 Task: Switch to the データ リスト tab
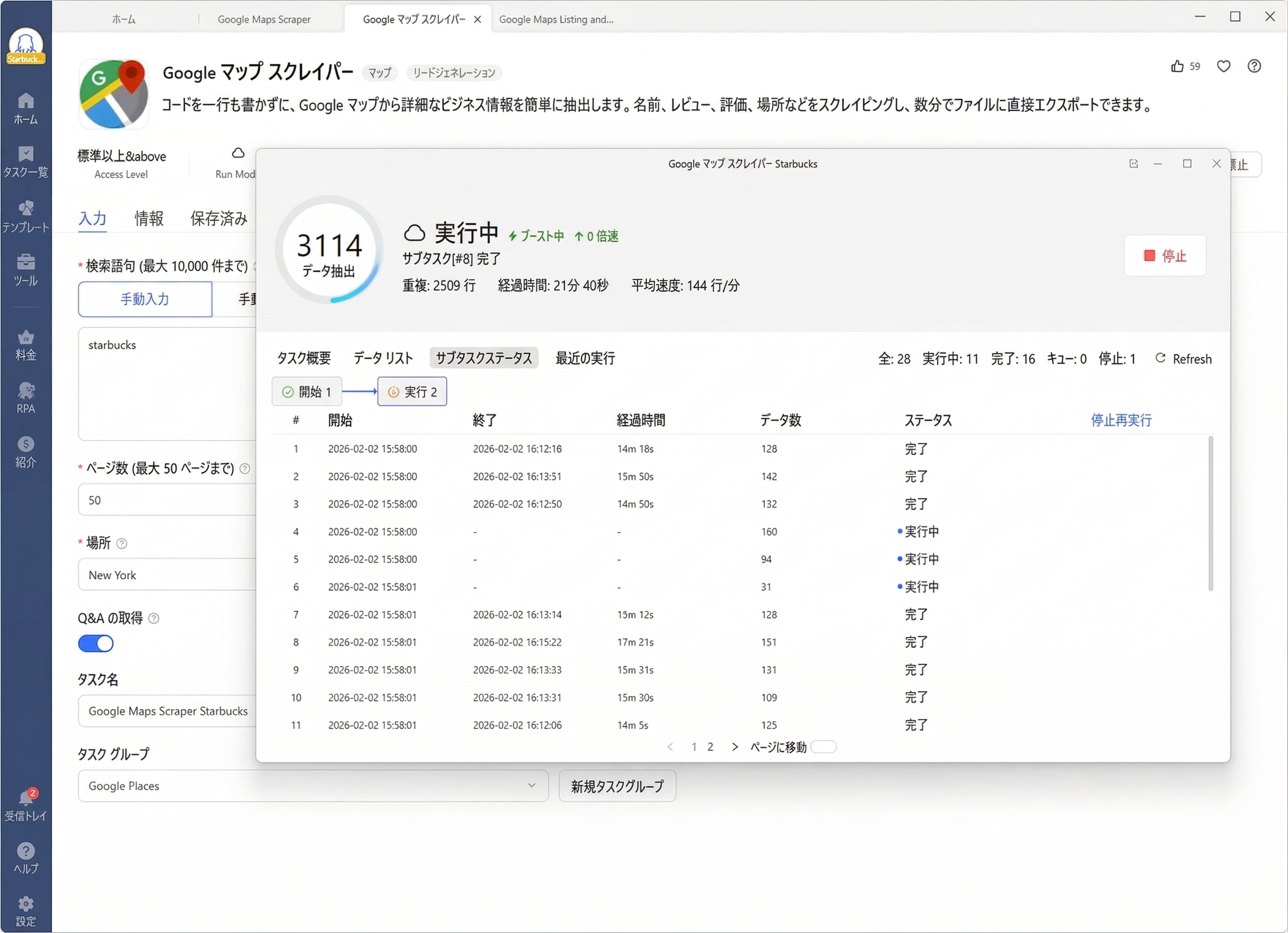click(x=382, y=358)
